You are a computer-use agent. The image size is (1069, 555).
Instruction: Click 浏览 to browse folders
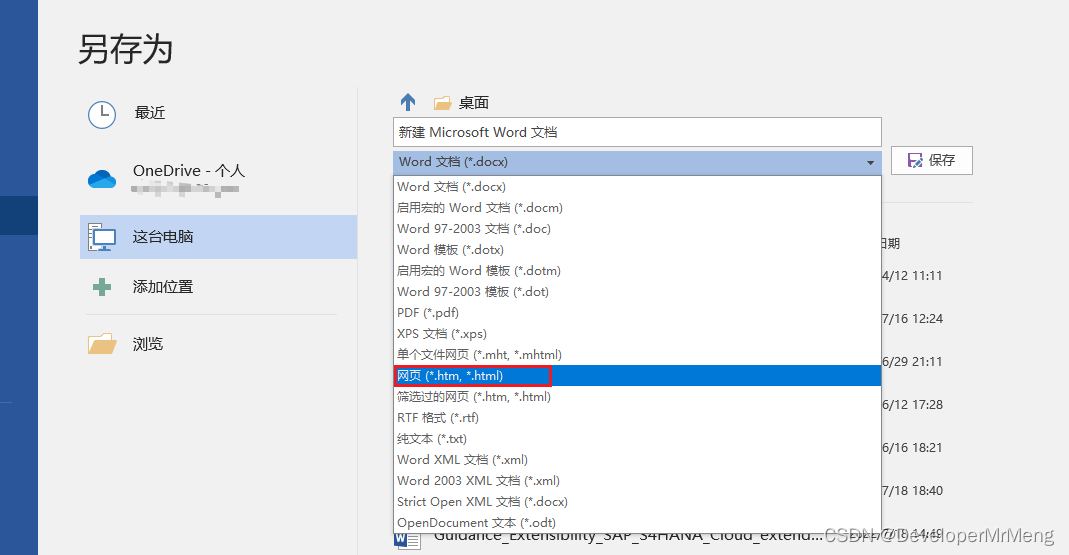[x=218, y=344]
